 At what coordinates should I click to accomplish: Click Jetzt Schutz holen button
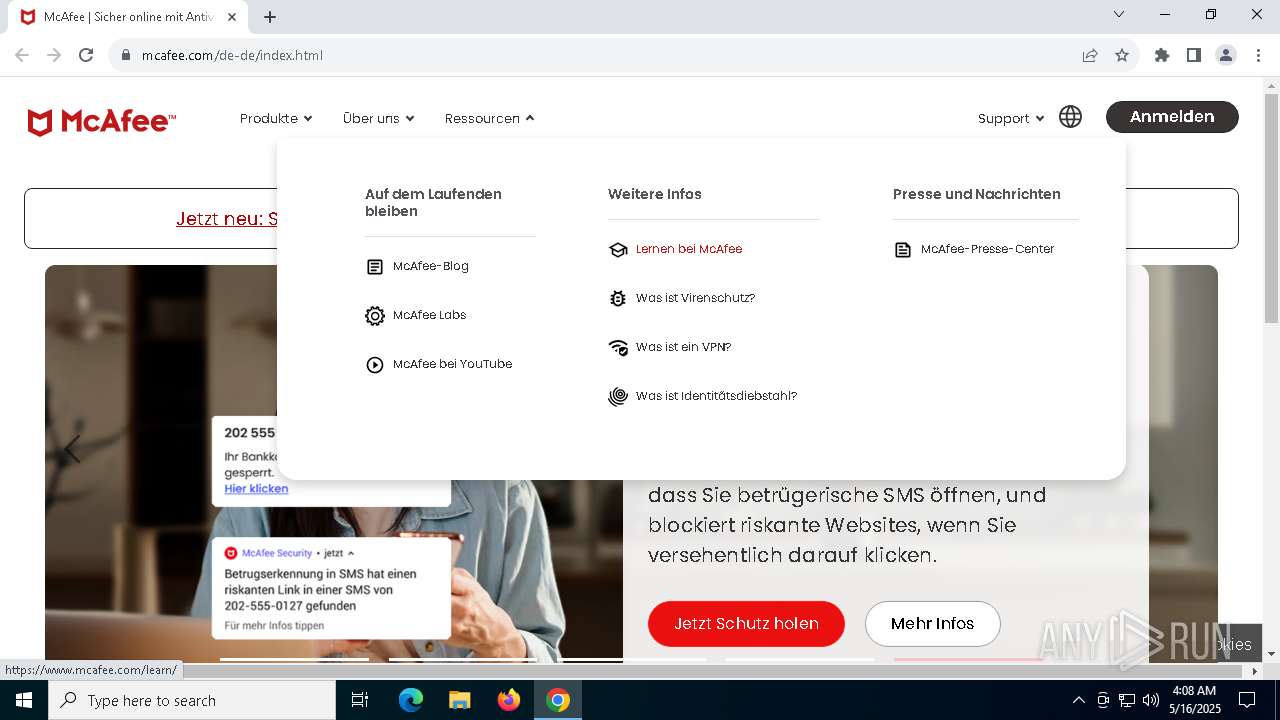coord(746,624)
